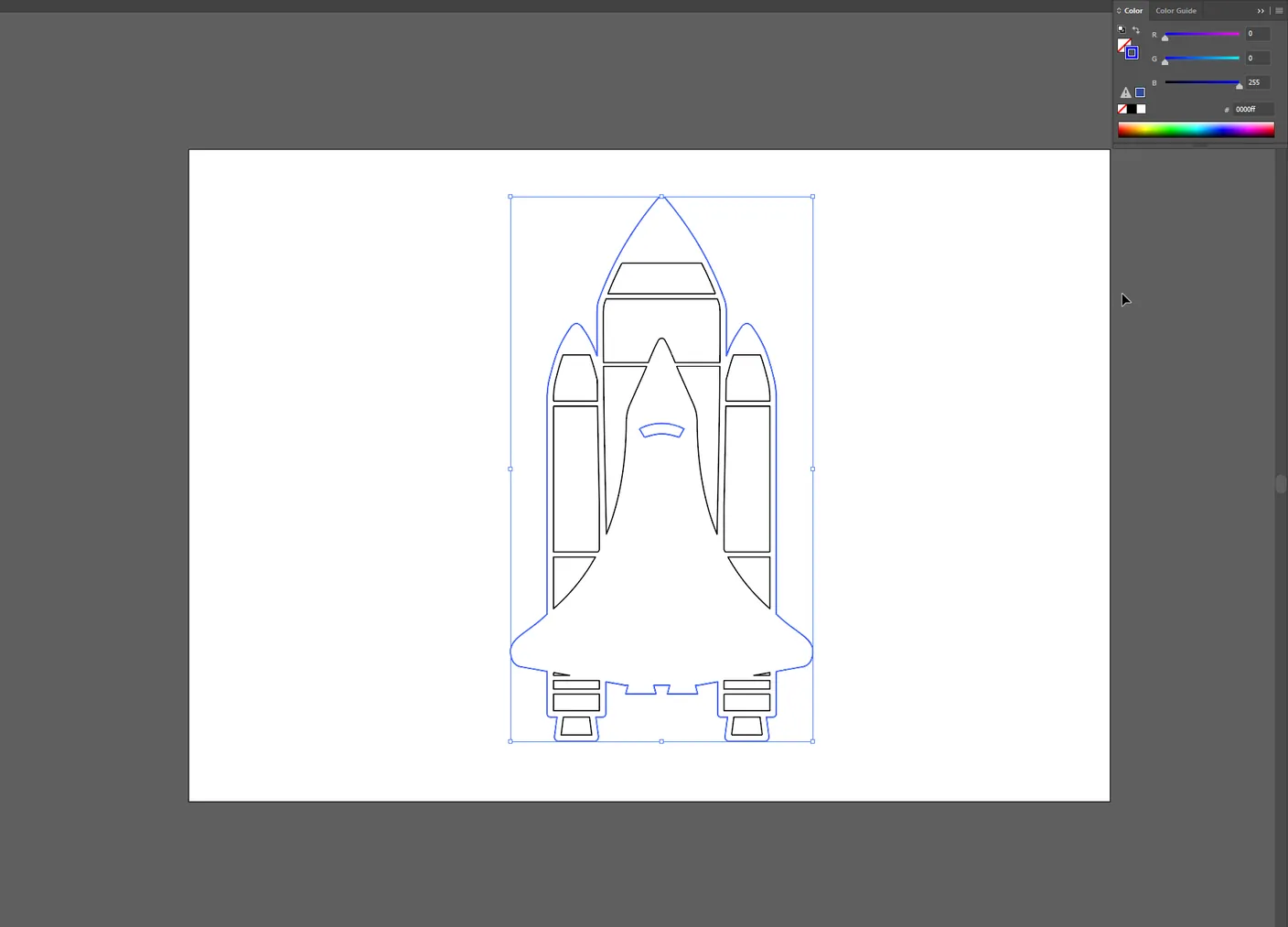The width and height of the screenshot is (1288, 927).
Task: Pick the white swatch in Color panel
Action: [1141, 109]
